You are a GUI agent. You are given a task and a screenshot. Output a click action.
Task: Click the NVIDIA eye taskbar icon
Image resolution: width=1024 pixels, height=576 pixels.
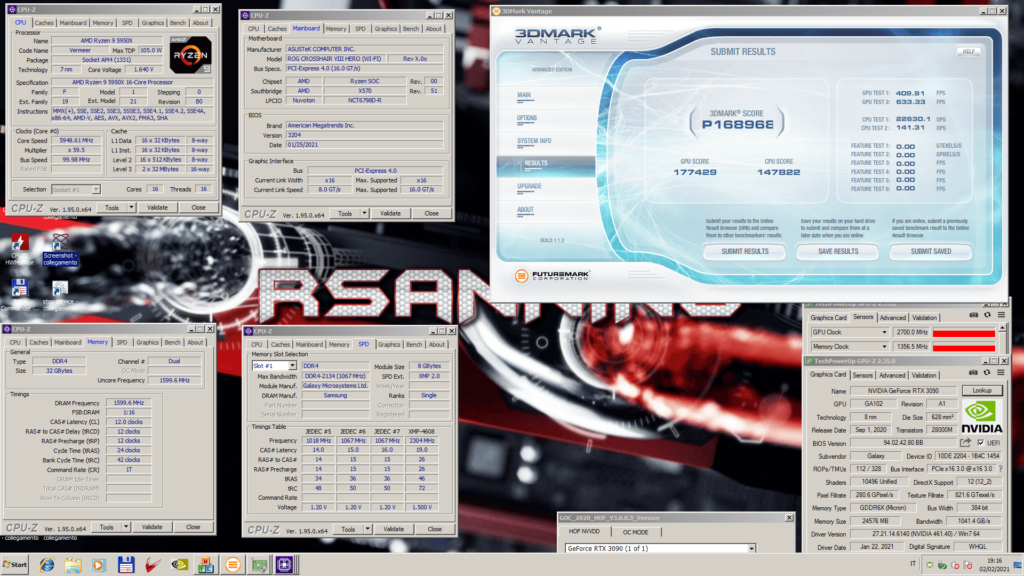(x=179, y=565)
